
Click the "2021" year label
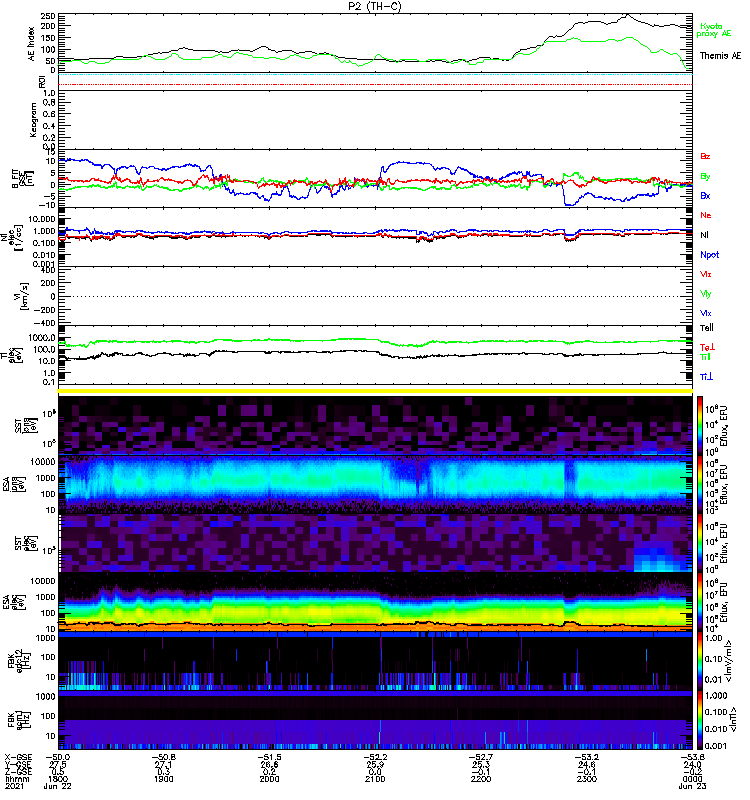click(x=15, y=786)
